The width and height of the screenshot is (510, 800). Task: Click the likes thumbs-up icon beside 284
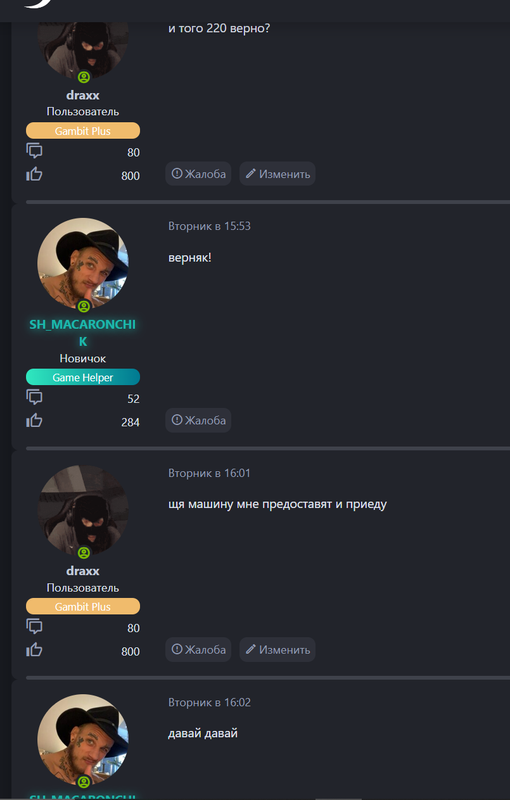34,421
